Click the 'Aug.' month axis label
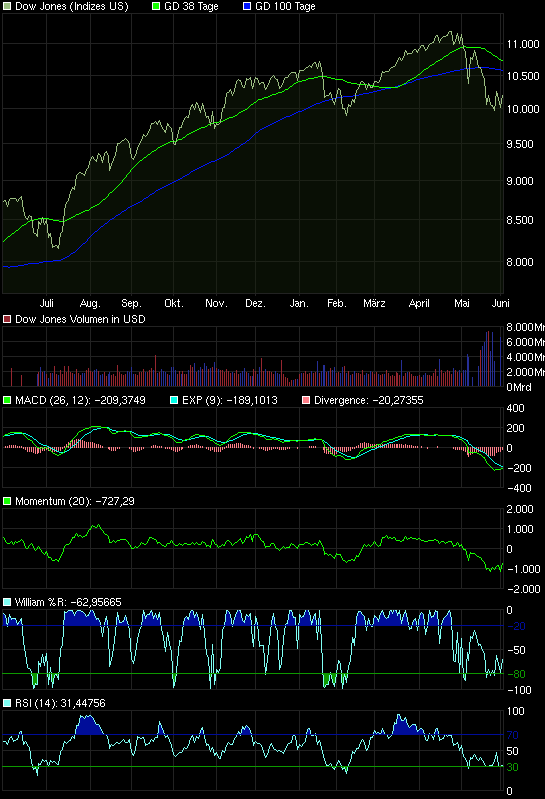The image size is (545, 799). [90, 303]
